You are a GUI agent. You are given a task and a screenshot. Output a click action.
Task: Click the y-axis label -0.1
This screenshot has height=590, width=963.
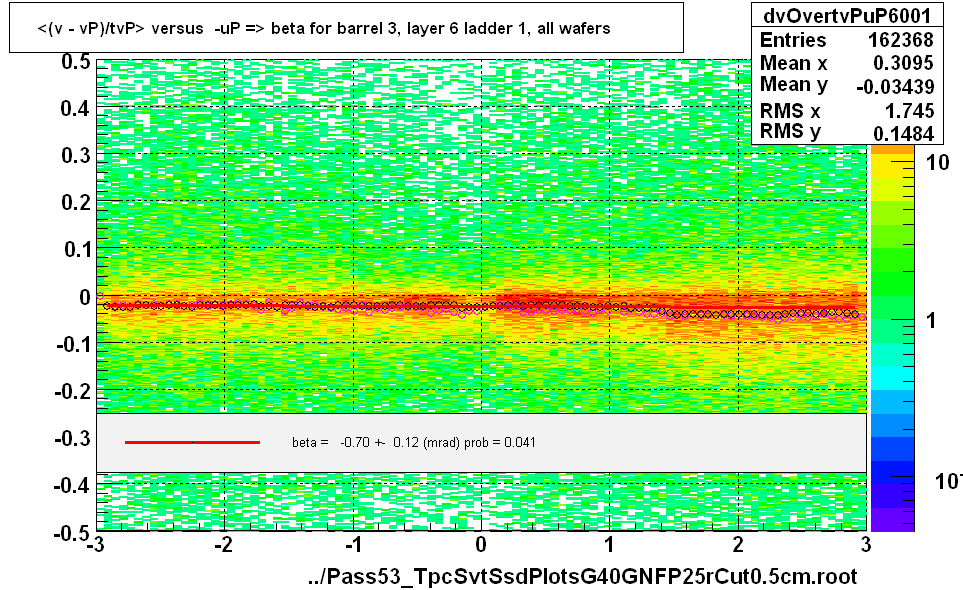pos(72,344)
